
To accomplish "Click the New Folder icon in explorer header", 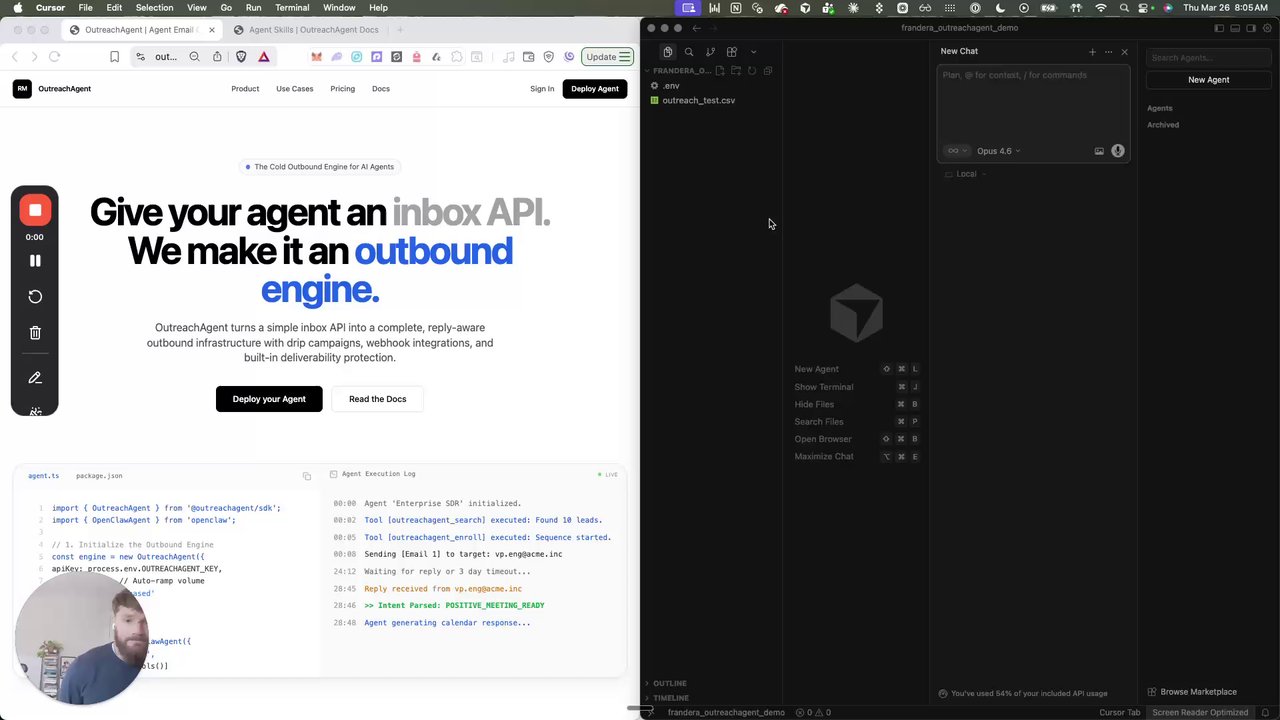I will [736, 71].
